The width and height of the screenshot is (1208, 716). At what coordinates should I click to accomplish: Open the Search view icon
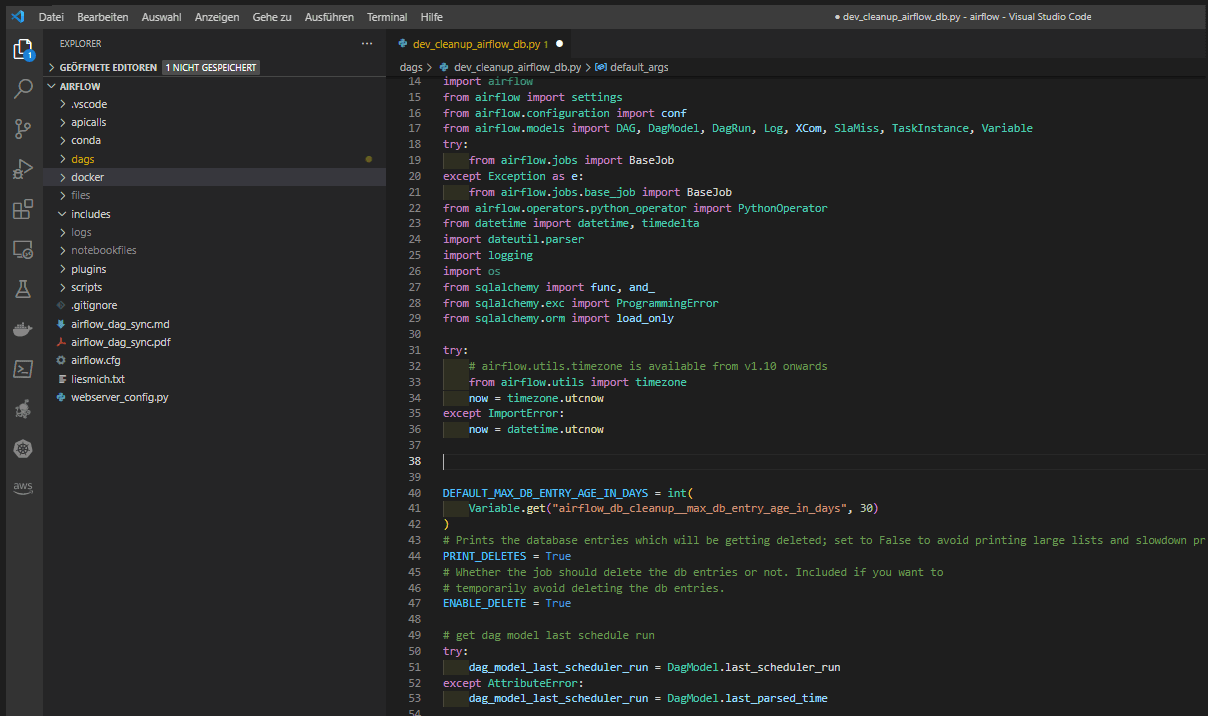tap(22, 89)
